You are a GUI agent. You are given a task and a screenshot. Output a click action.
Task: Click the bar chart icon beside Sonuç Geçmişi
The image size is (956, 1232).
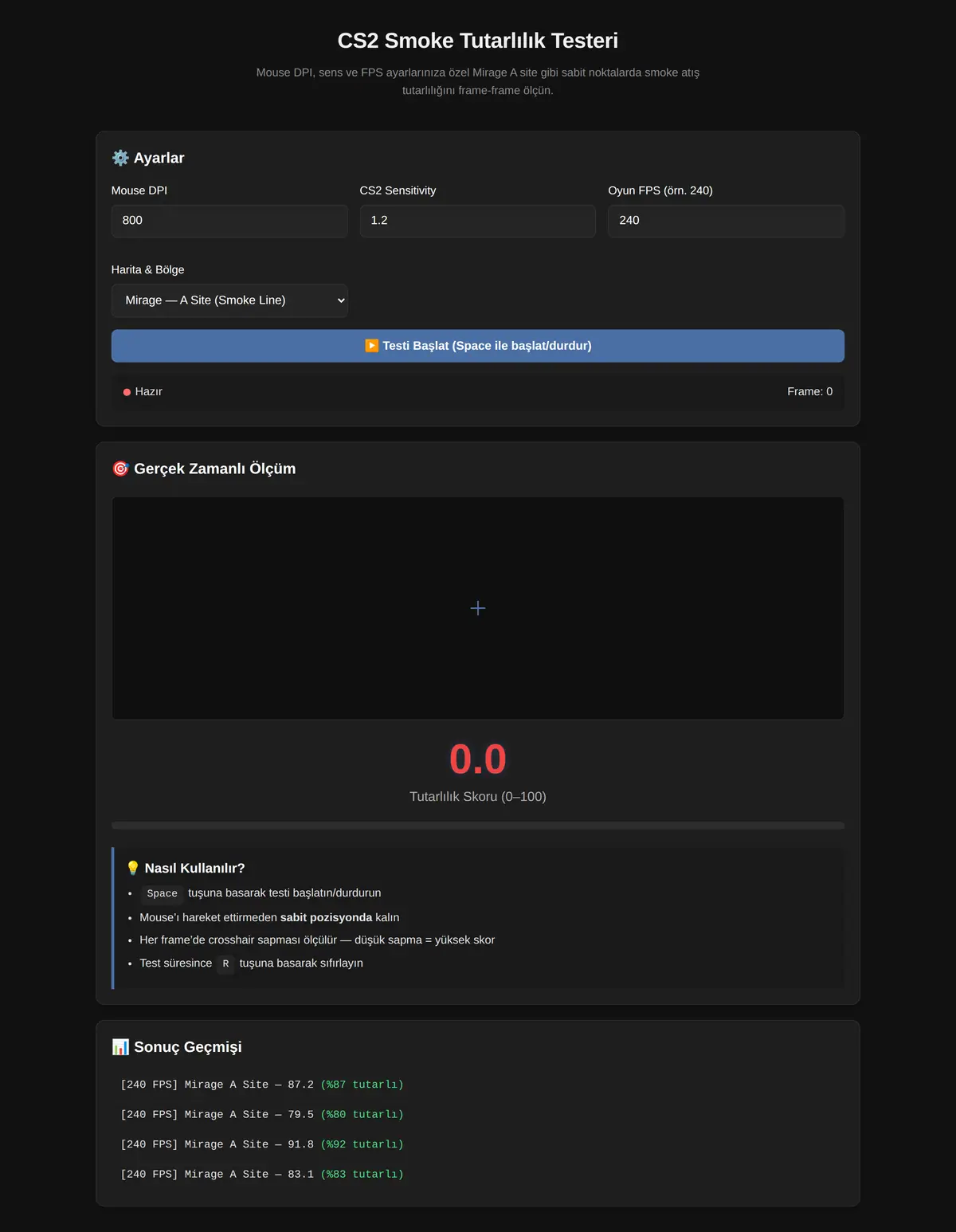click(x=120, y=1047)
